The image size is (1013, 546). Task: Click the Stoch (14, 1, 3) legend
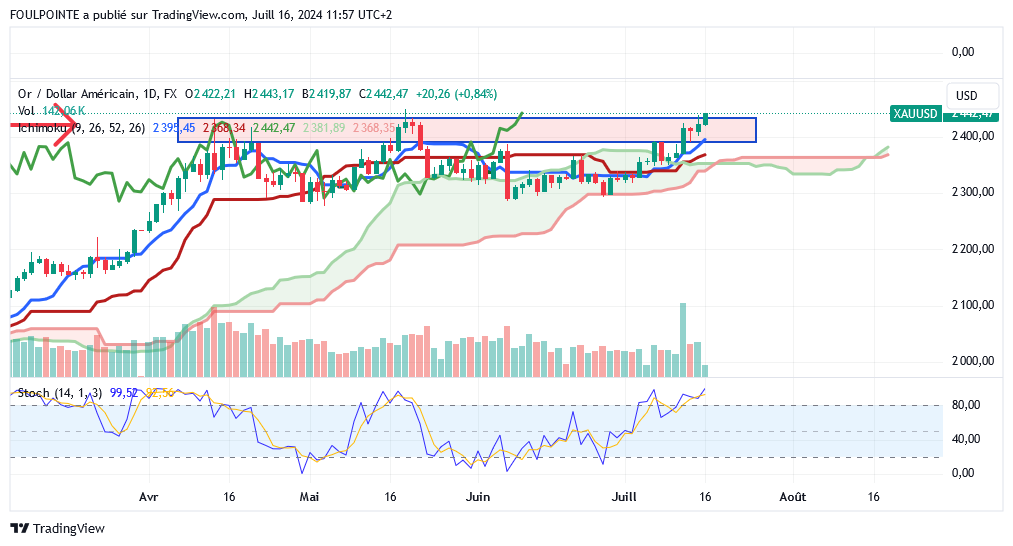click(59, 393)
